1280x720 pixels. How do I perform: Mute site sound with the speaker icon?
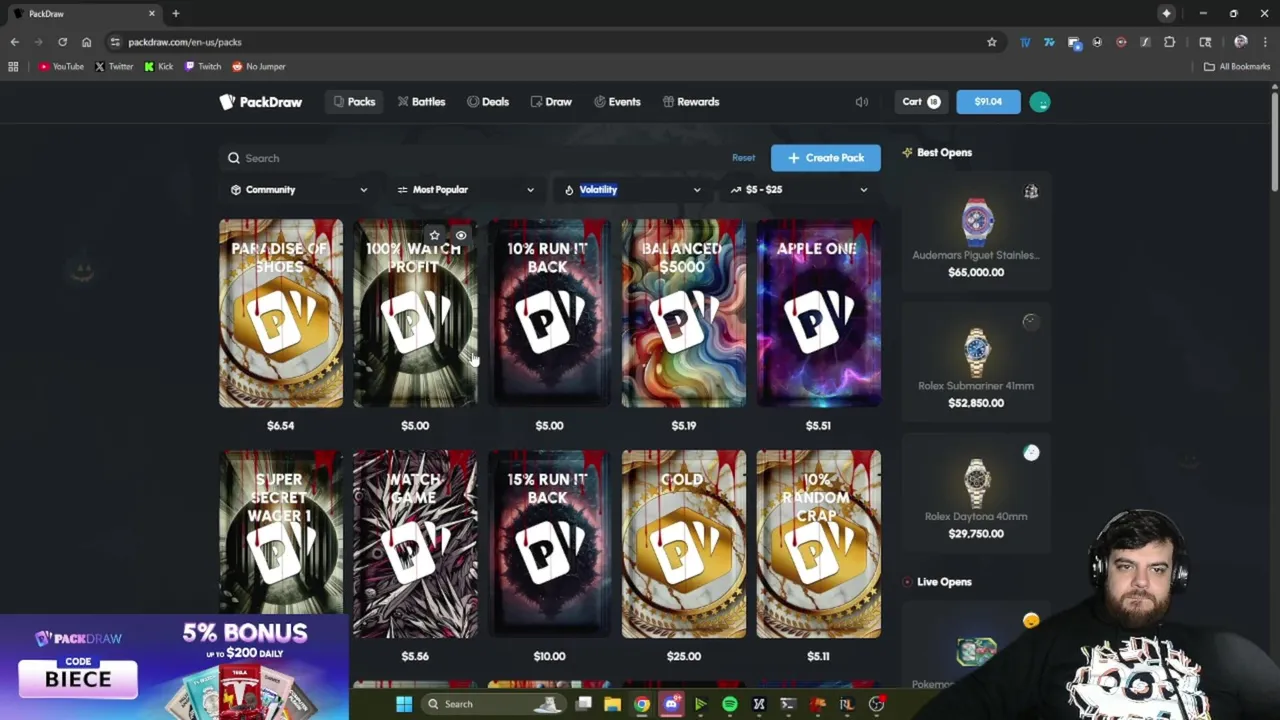click(862, 101)
